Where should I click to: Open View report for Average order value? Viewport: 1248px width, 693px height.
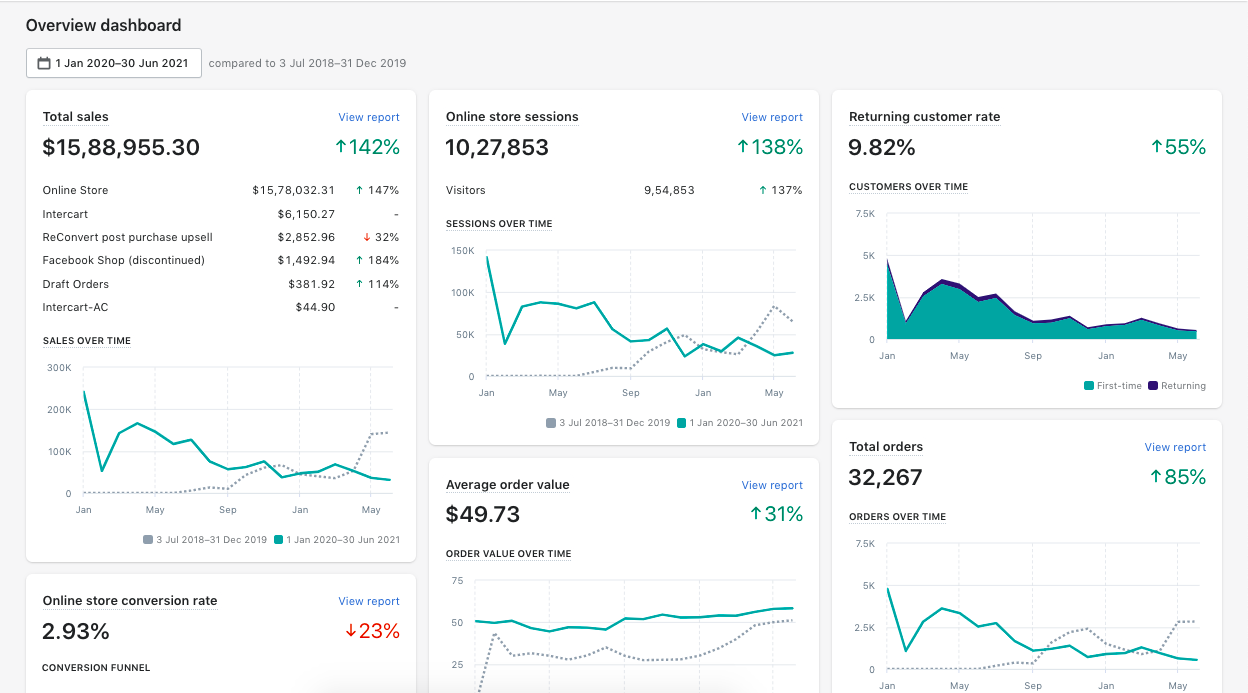pyautogui.click(x=772, y=485)
